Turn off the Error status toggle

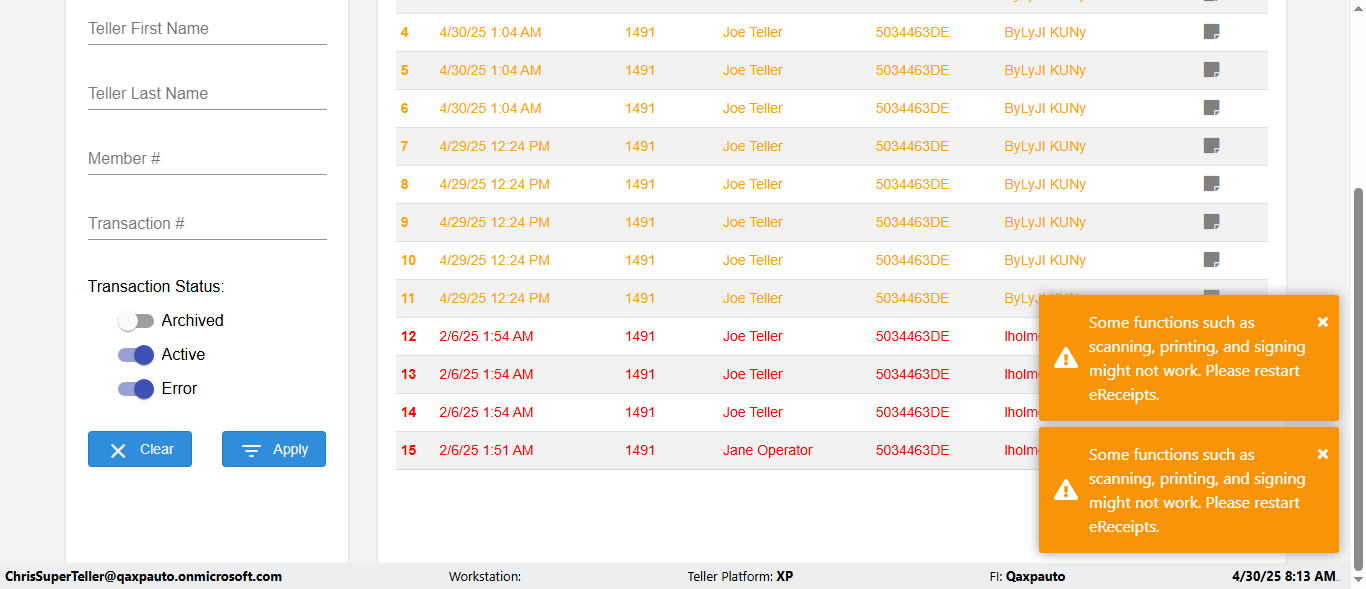click(x=136, y=389)
